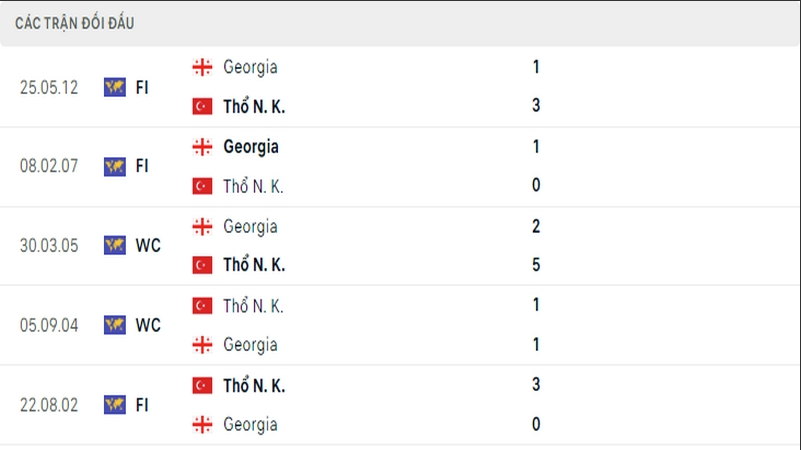Click the Georgia flag in the 08.02.07 match

(x=202, y=146)
